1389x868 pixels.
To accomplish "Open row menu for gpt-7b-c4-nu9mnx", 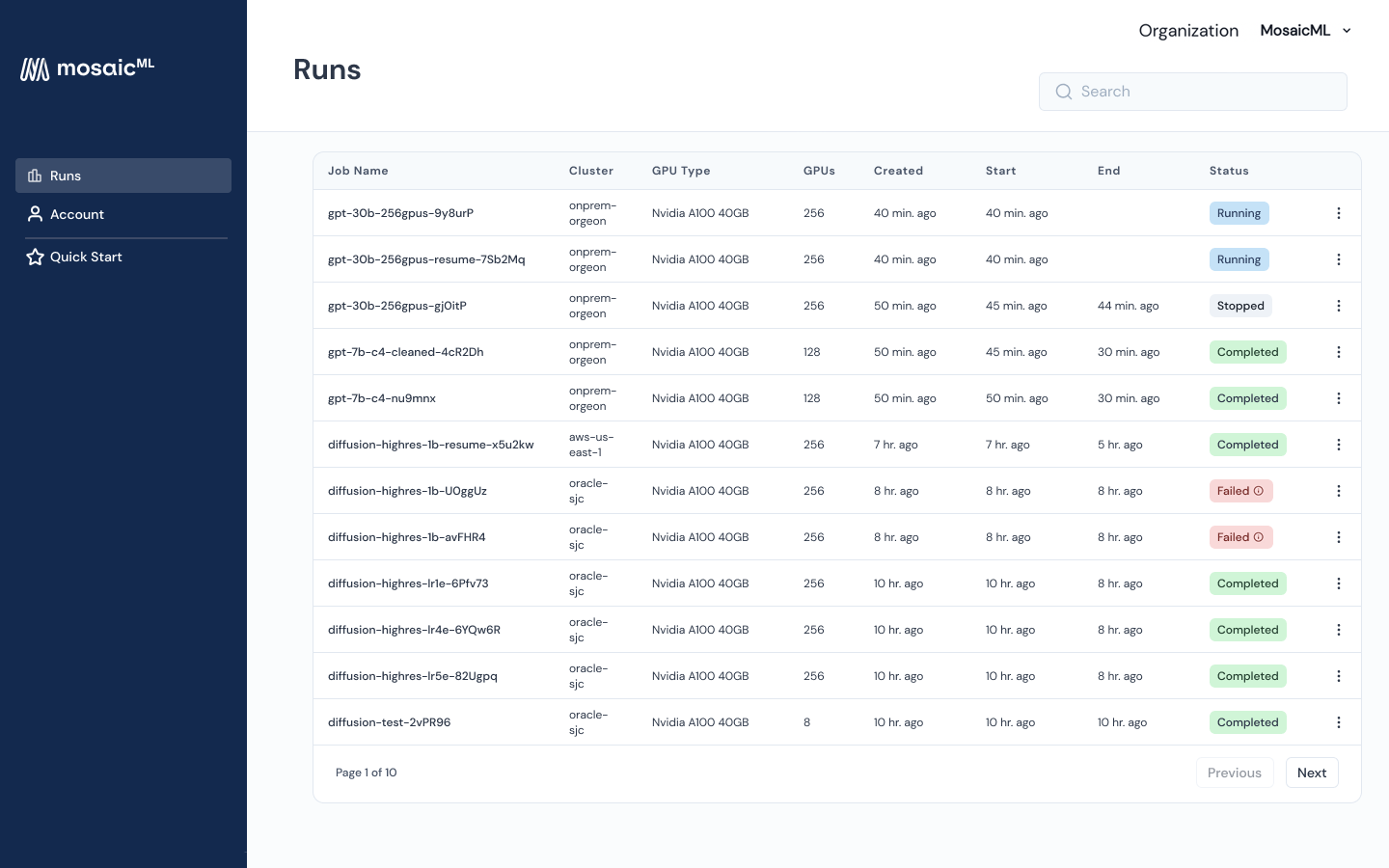I will (x=1339, y=398).
